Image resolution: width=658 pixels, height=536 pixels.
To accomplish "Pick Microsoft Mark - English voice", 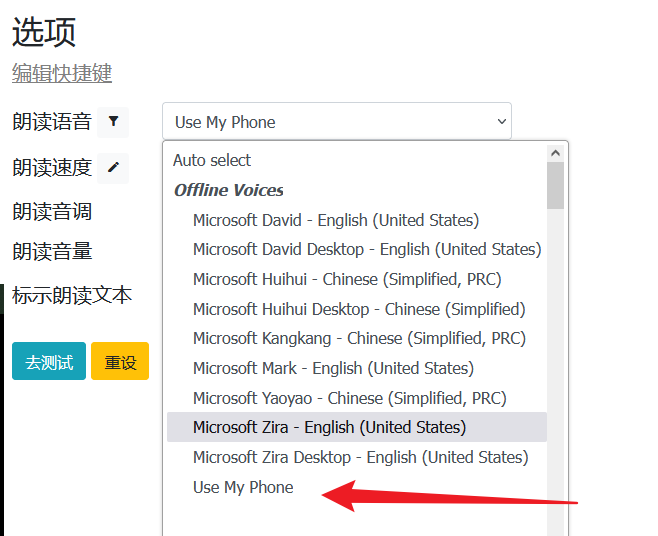I will pos(333,368).
